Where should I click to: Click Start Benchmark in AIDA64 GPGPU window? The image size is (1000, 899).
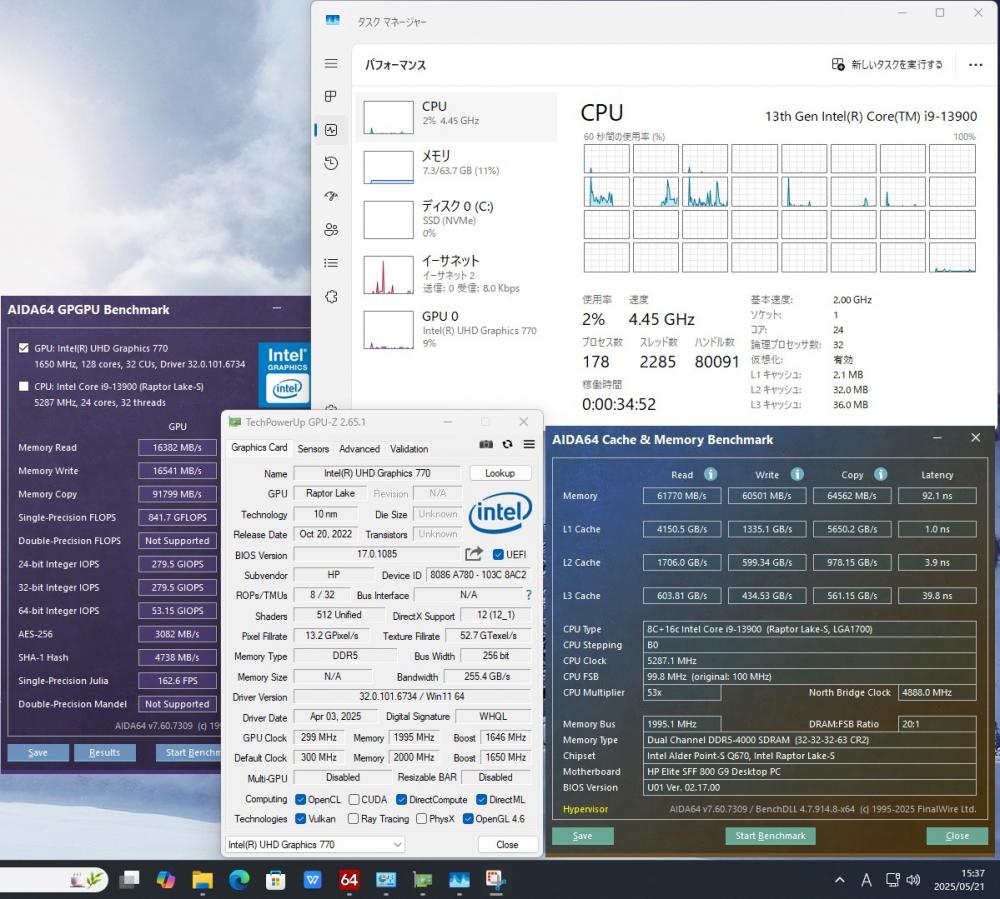click(x=189, y=752)
